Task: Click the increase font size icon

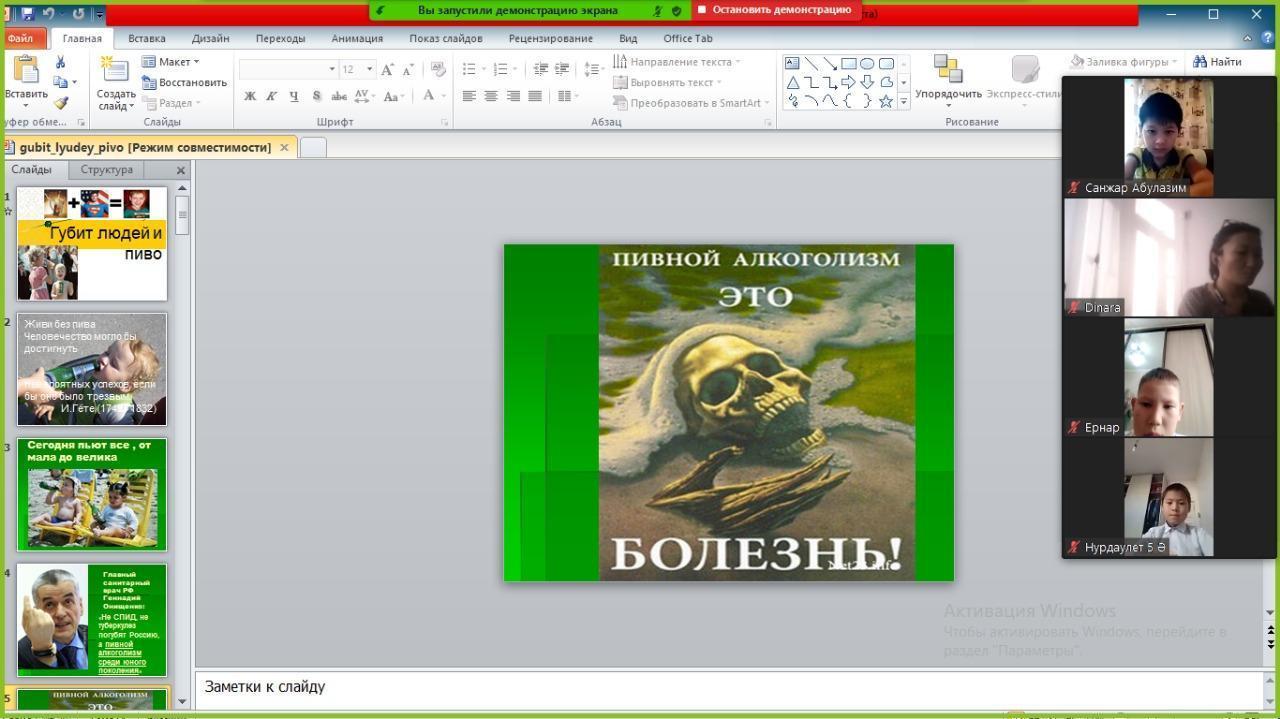Action: click(388, 69)
